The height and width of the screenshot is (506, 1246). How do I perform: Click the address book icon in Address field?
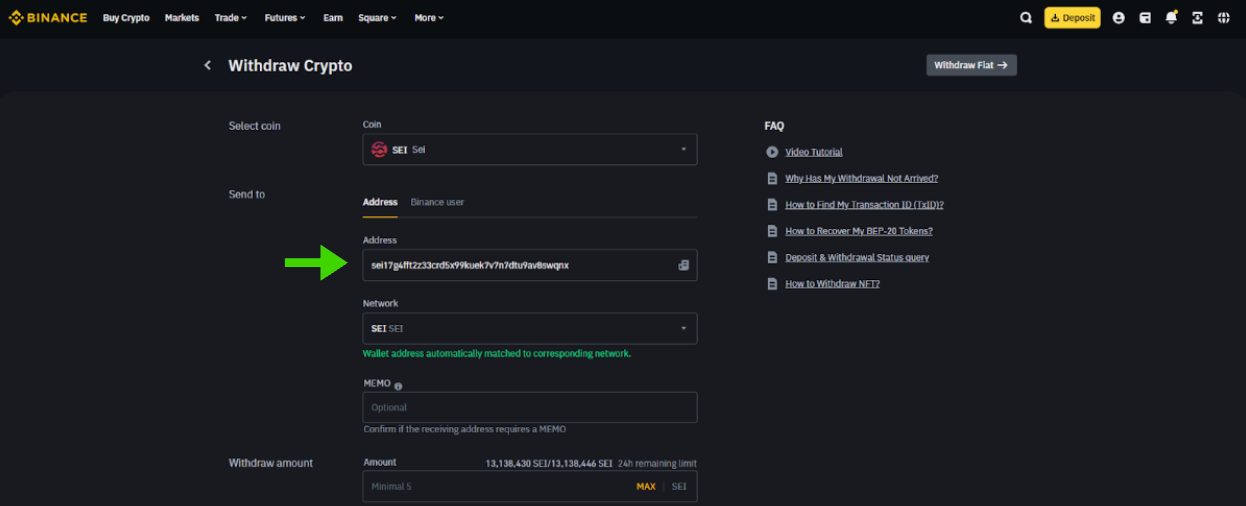[684, 265]
